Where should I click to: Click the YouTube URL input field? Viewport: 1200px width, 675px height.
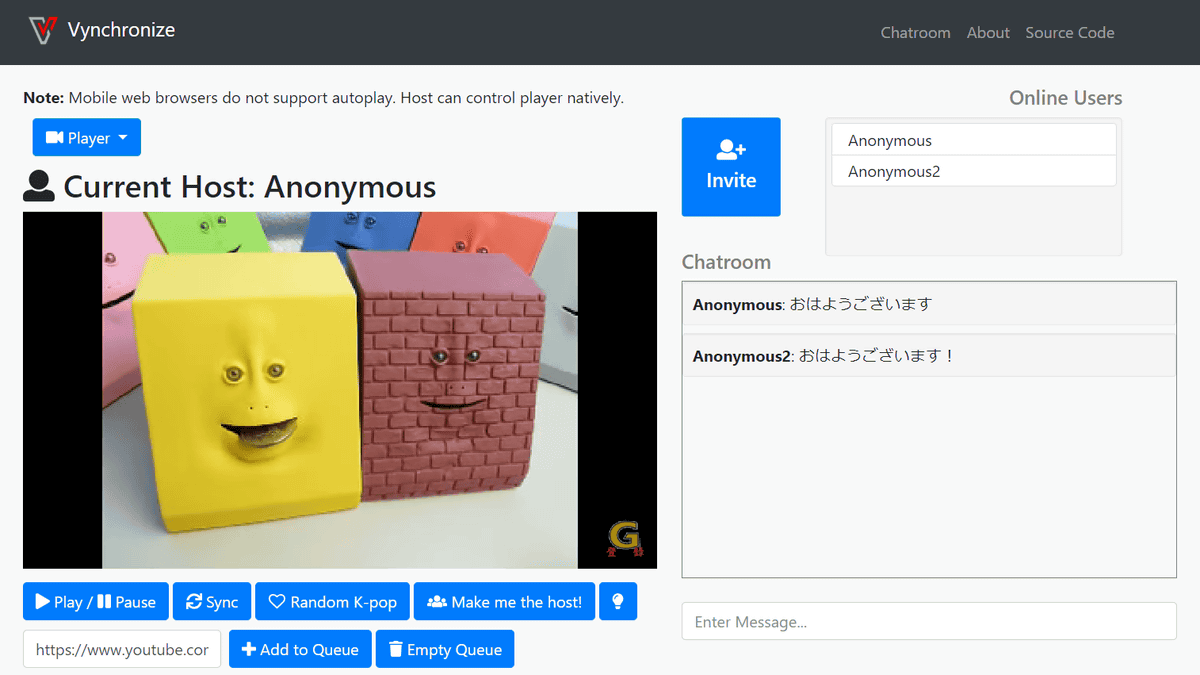122,649
